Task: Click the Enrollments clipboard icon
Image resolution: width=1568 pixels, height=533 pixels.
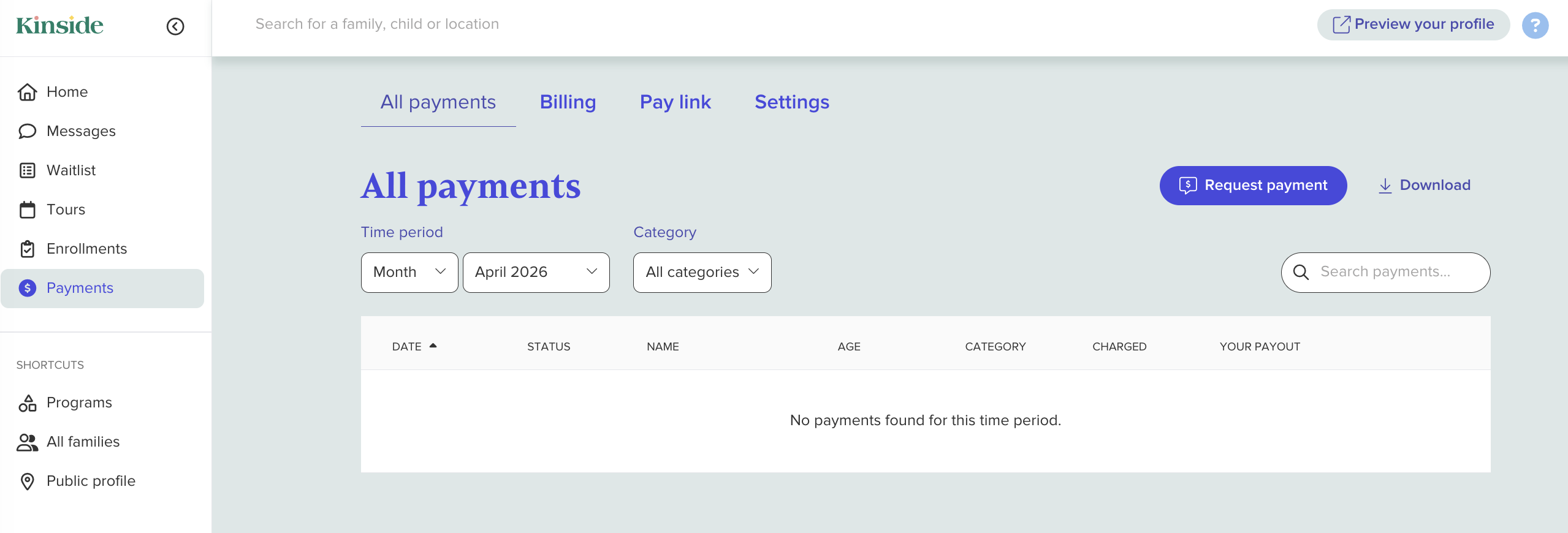Action: (27, 249)
